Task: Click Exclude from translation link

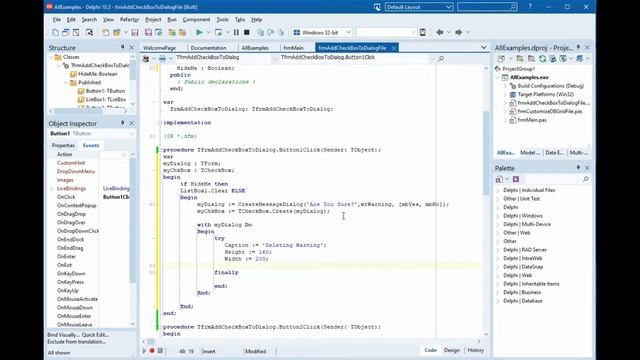Action: click(76, 342)
